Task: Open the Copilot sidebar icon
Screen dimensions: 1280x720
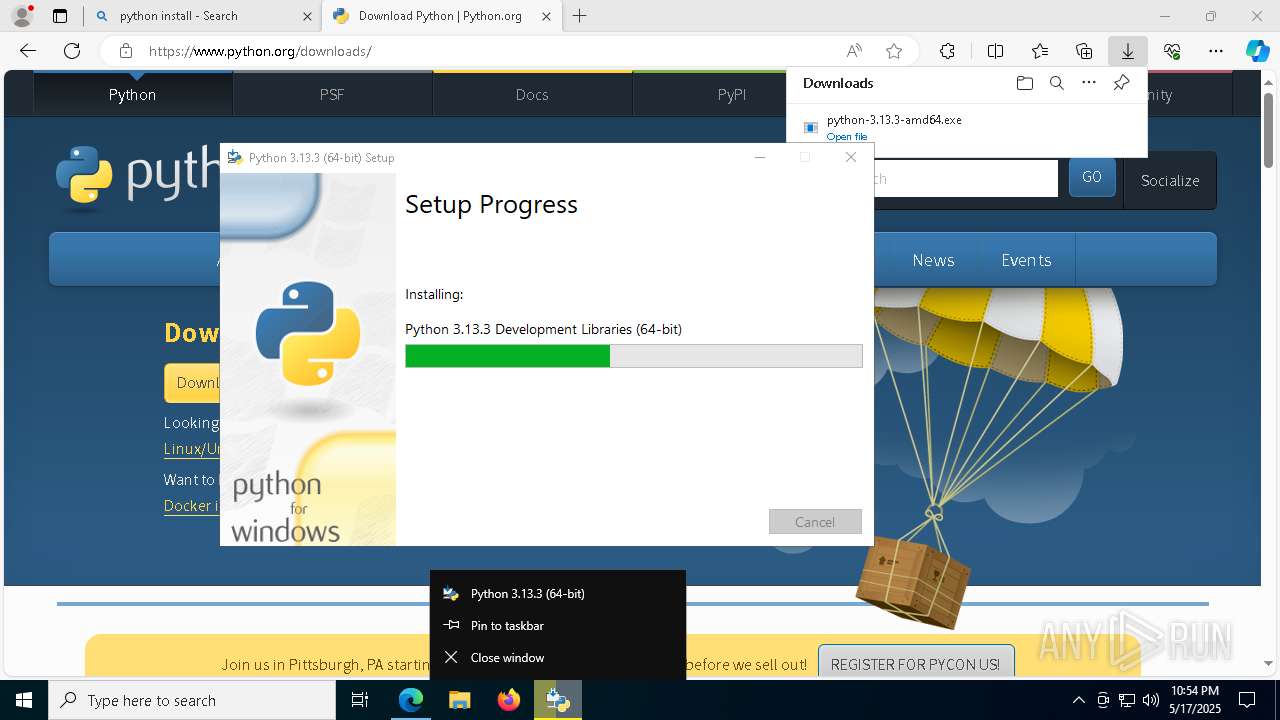Action: point(1257,51)
